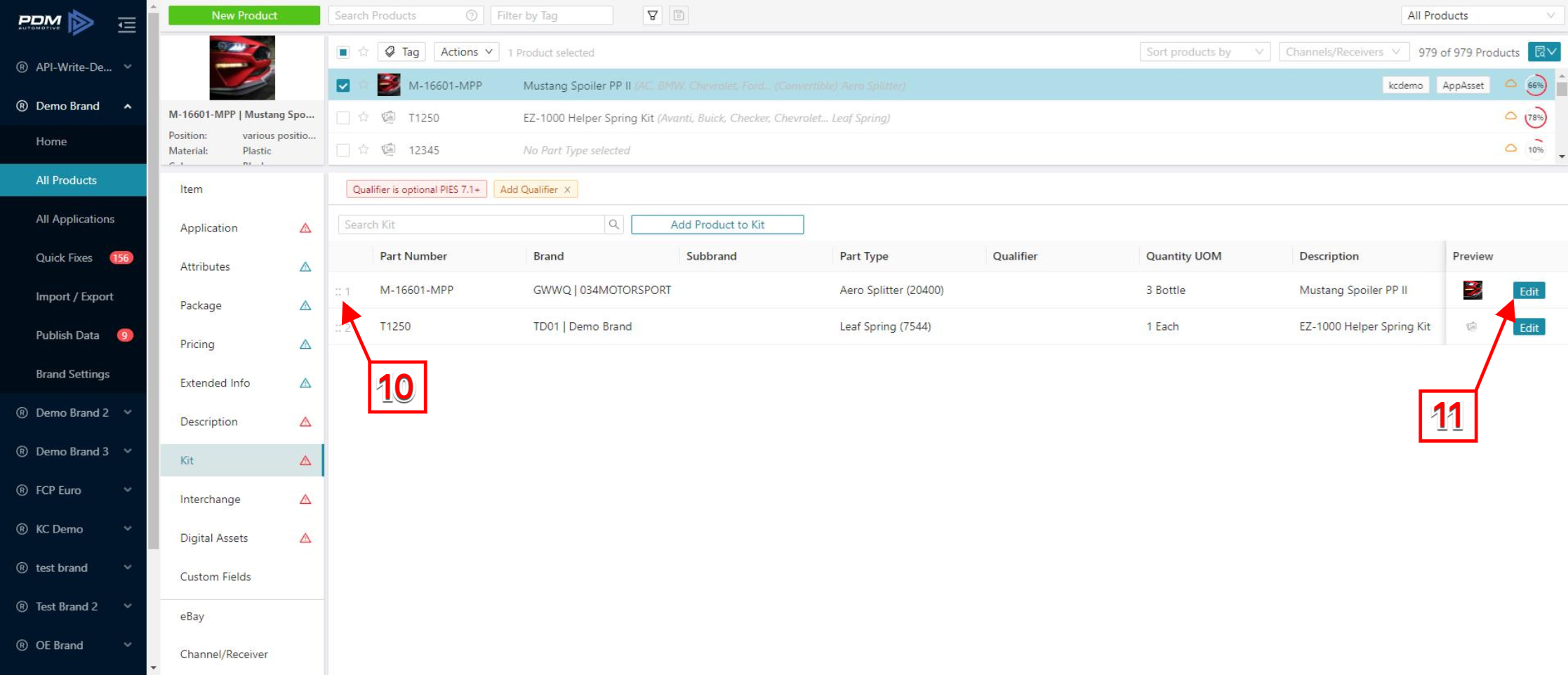Check the 12345 product checkbox
The height and width of the screenshot is (675, 1568).
[343, 150]
